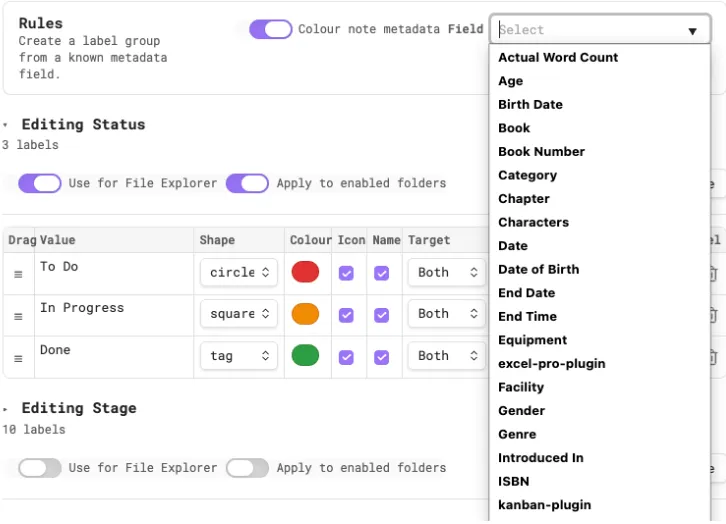This screenshot has width=726, height=524.
Task: Select Chapter metadata field
Action: pyautogui.click(x=600, y=199)
